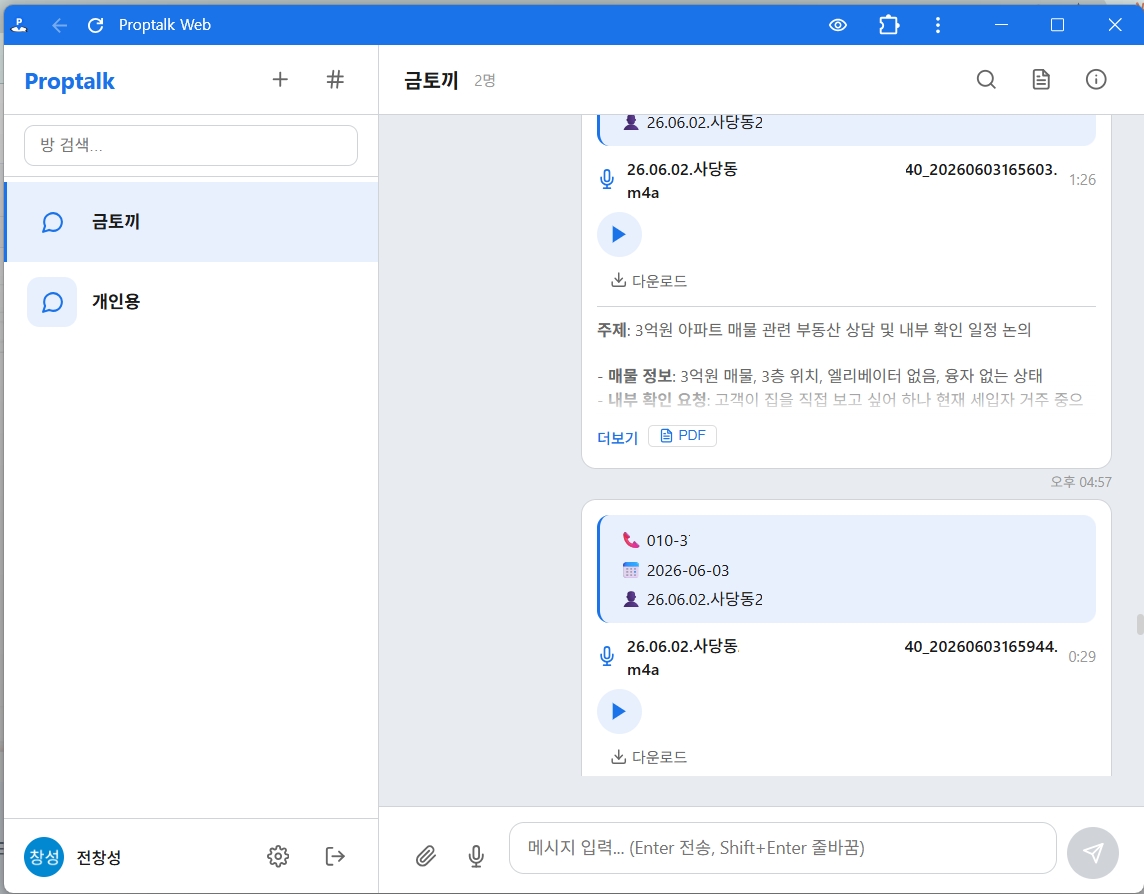Download the 40_20260603165603 m4a file
This screenshot has height=894, width=1144.
coord(649,281)
